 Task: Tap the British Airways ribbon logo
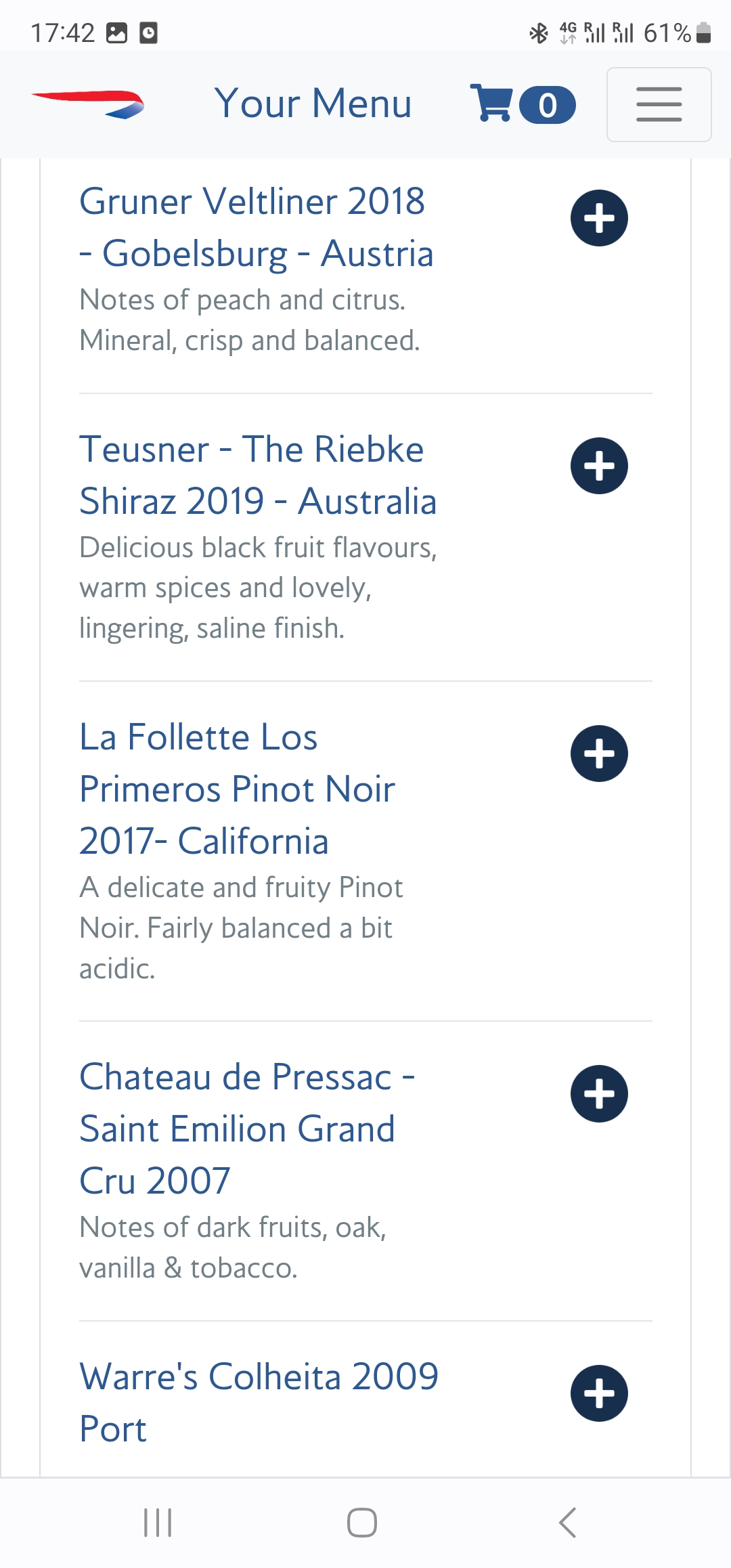click(x=88, y=104)
